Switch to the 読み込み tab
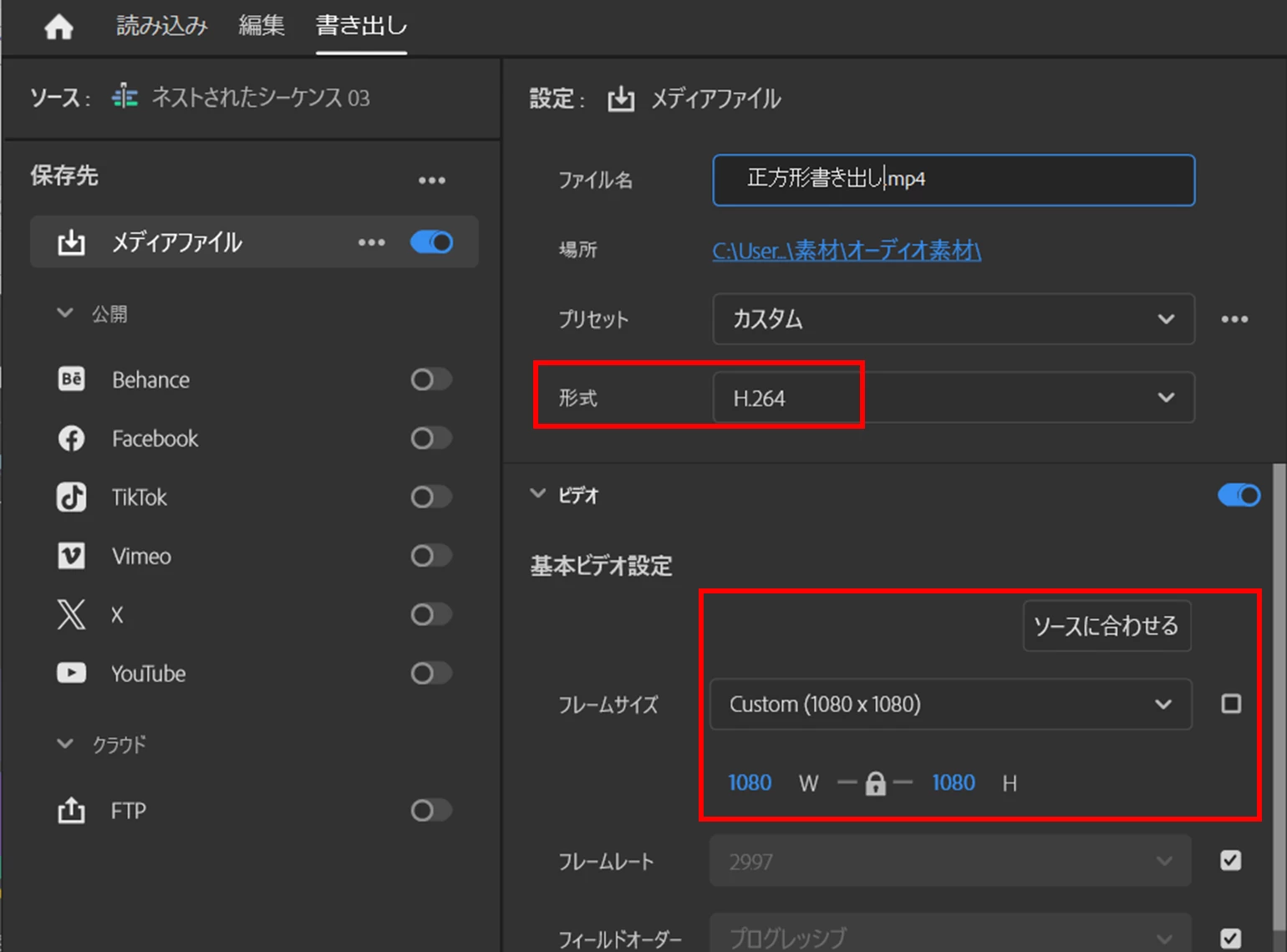Image resolution: width=1287 pixels, height=952 pixels. (162, 26)
